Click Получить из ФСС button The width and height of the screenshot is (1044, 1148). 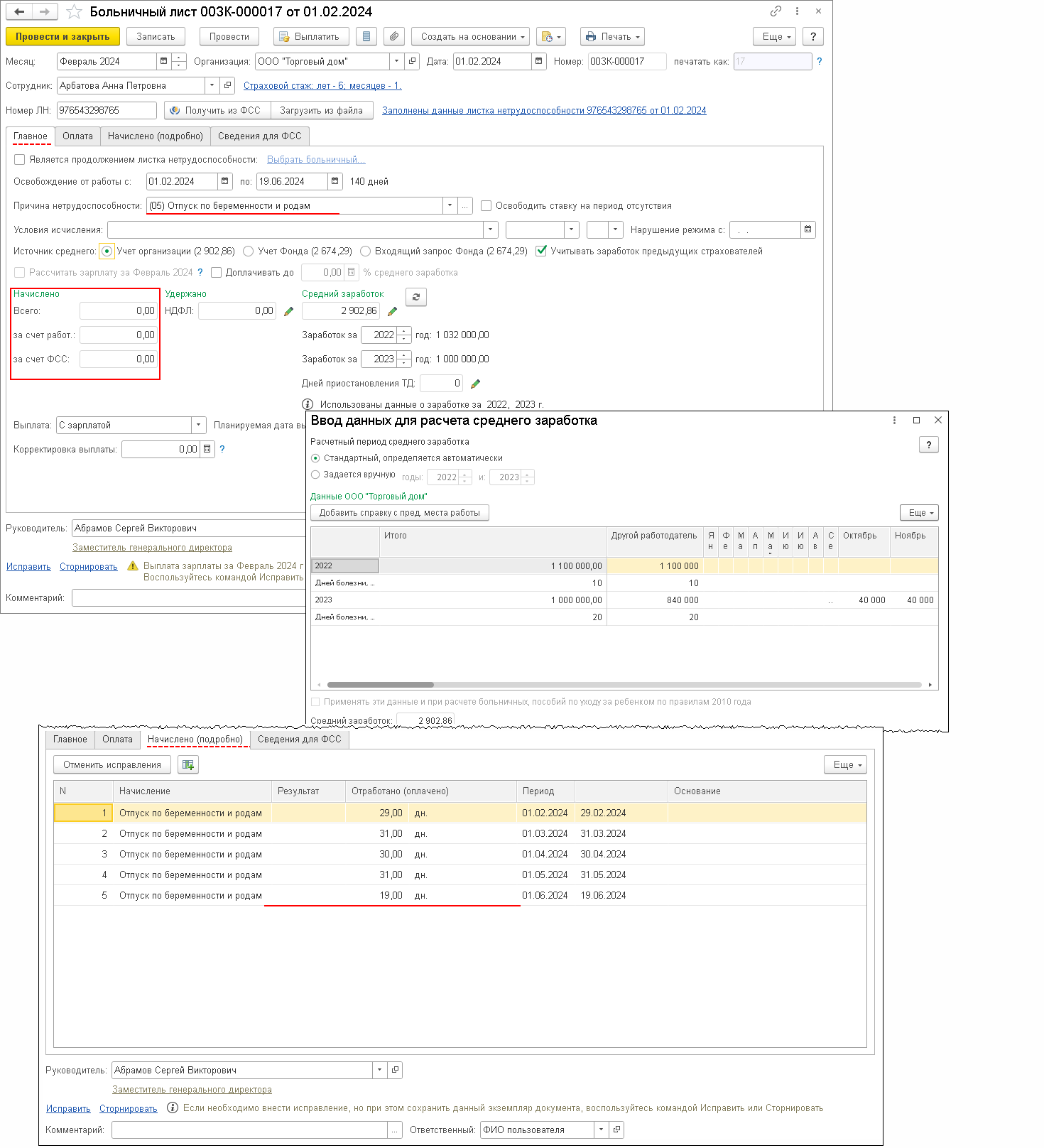point(217,111)
